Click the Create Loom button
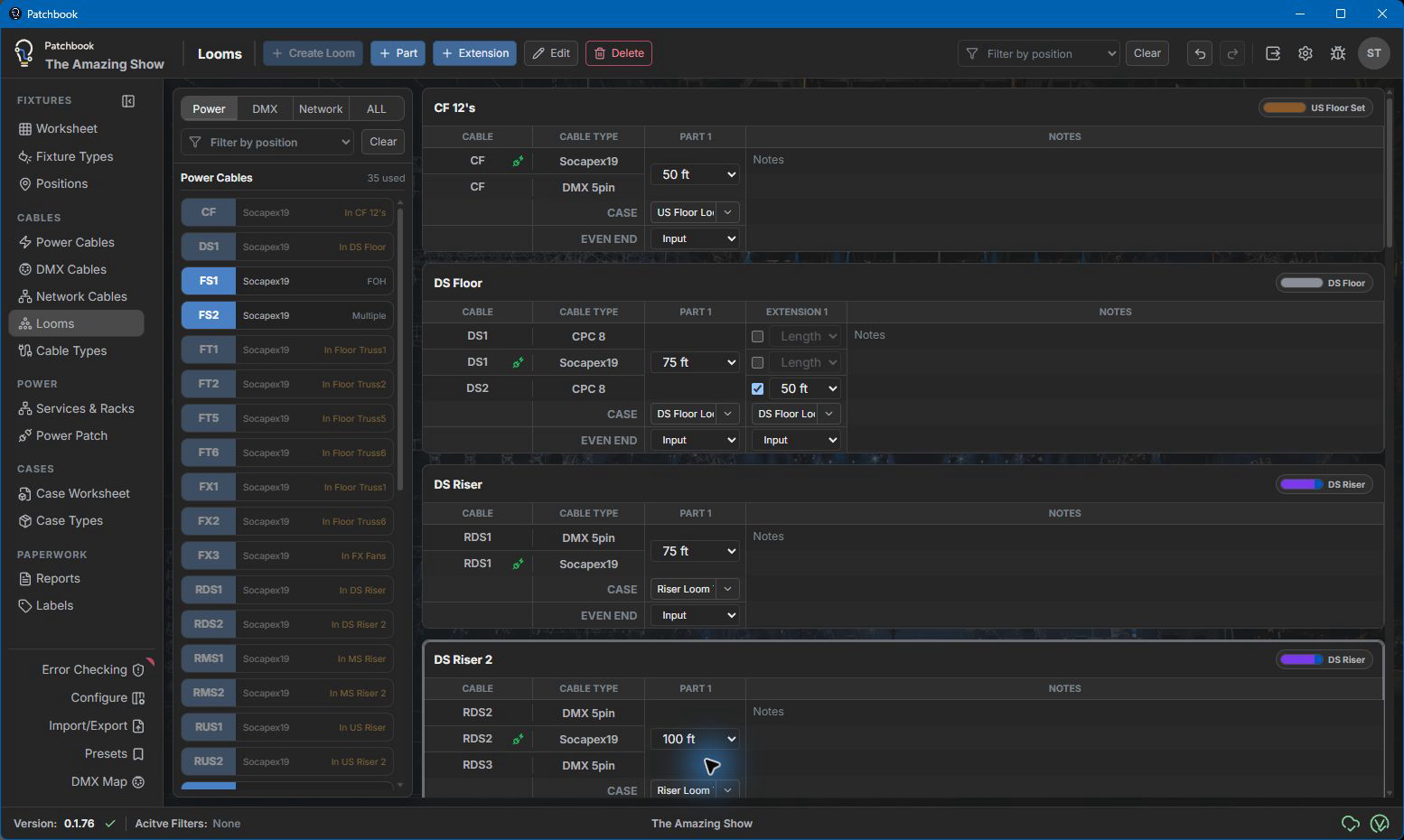Image resolution: width=1404 pixels, height=840 pixels. coord(314,53)
